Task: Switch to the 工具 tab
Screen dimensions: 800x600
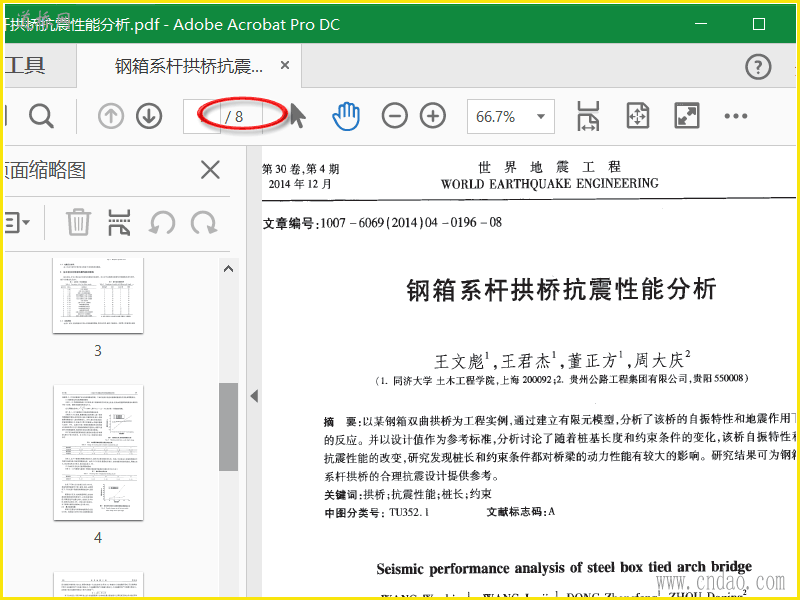Action: coord(25,65)
